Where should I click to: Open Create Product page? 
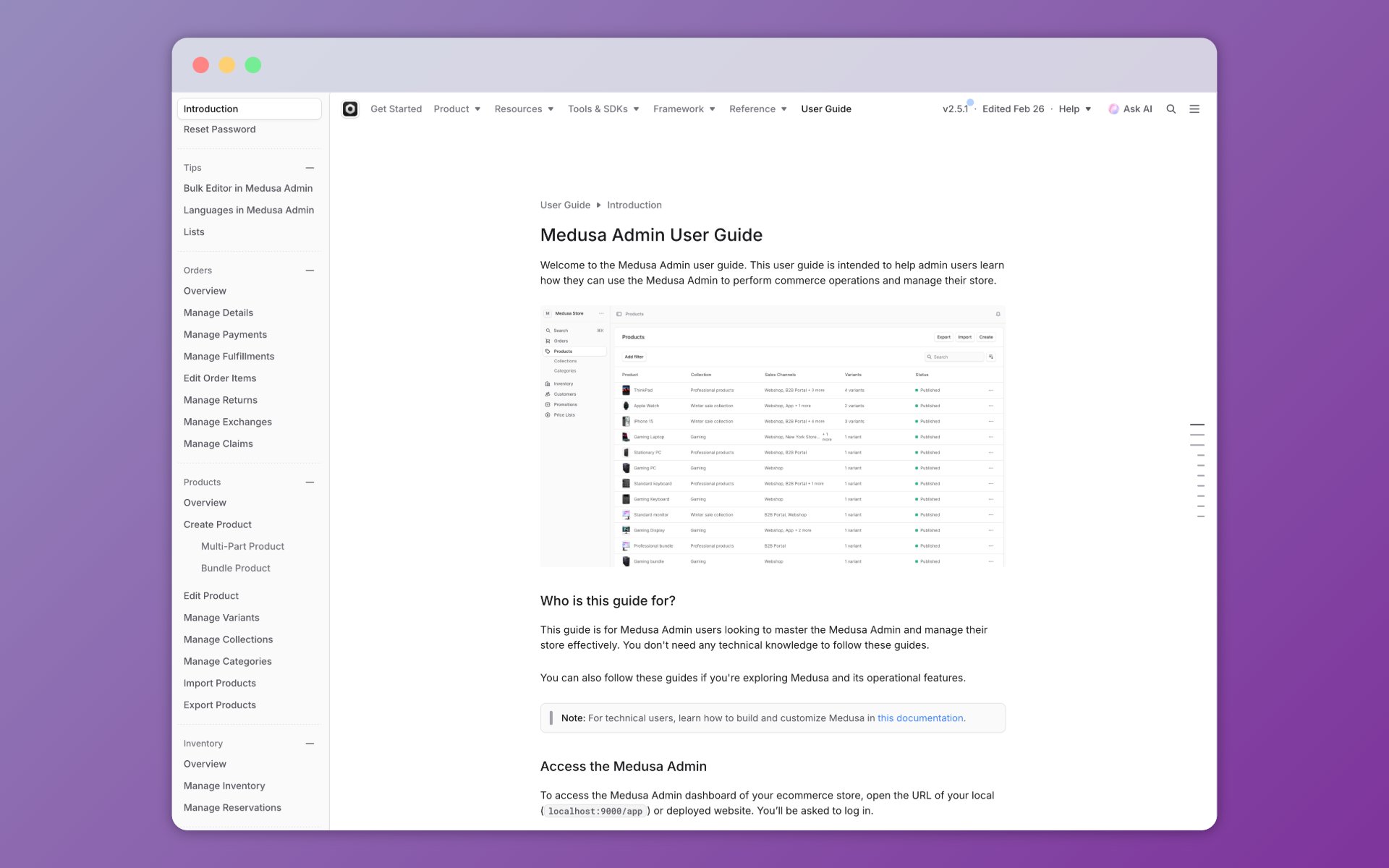point(218,524)
